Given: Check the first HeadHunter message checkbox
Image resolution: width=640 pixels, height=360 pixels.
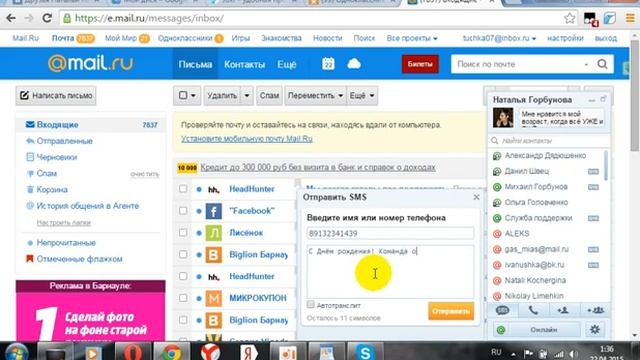Looking at the screenshot, I should click(x=183, y=189).
